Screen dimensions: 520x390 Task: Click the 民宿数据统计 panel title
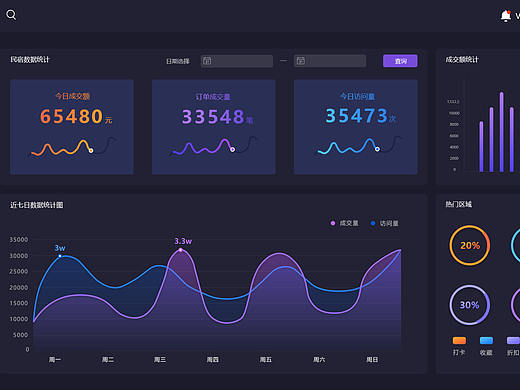(30, 60)
